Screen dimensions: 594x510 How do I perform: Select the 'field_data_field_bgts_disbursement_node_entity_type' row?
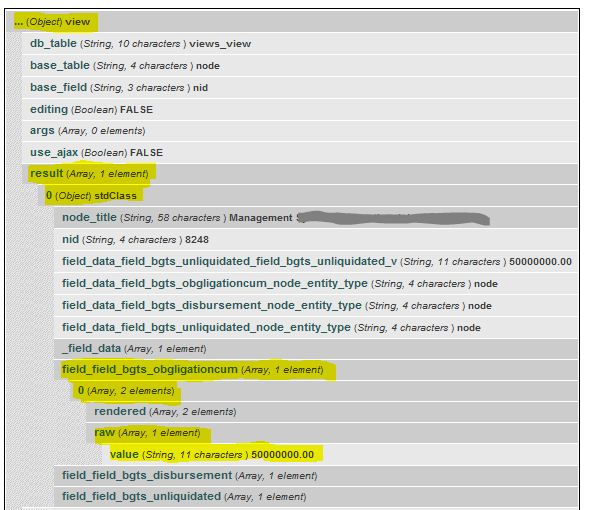316,305
